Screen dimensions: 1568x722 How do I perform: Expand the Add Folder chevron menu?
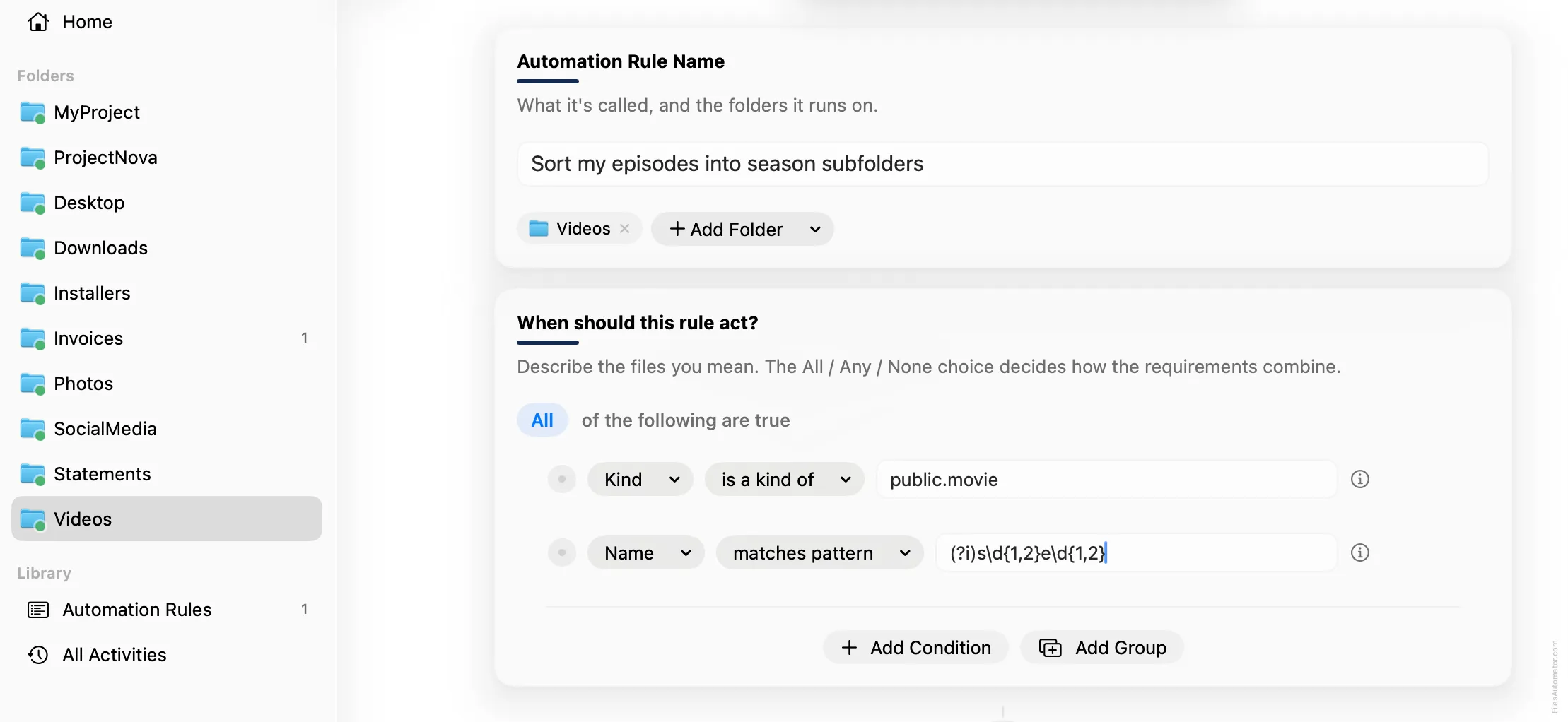click(x=815, y=229)
